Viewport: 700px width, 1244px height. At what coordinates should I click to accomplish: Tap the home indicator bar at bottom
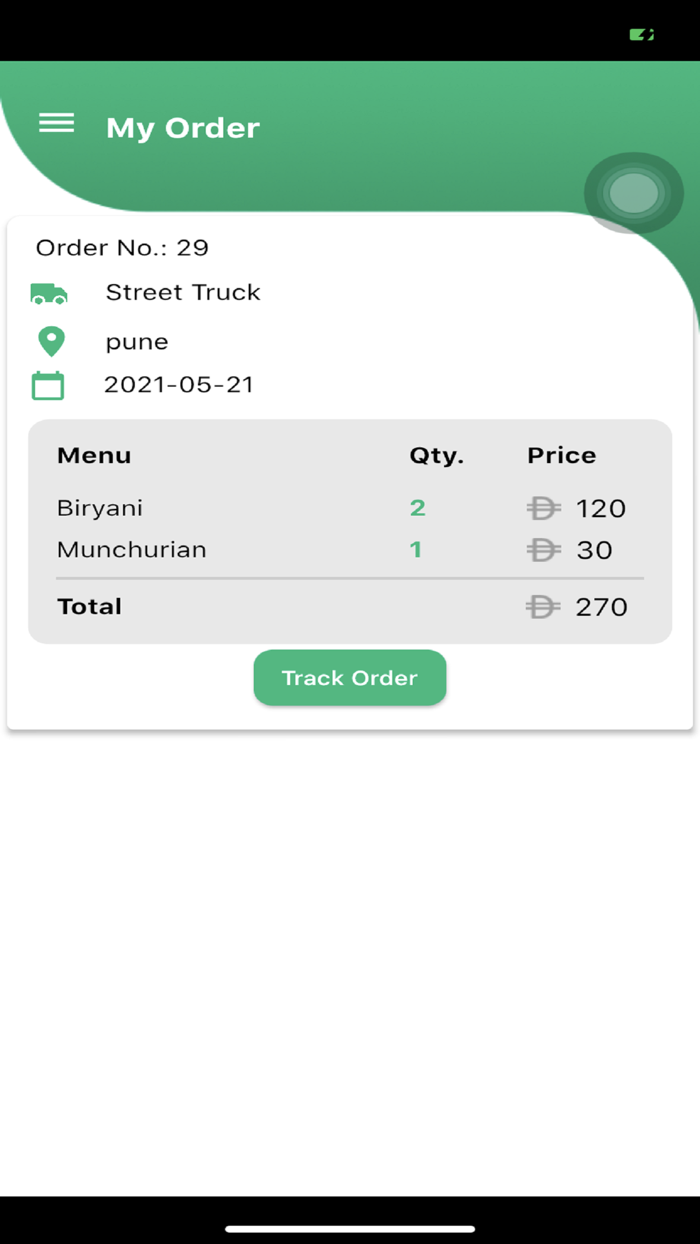350,1226
